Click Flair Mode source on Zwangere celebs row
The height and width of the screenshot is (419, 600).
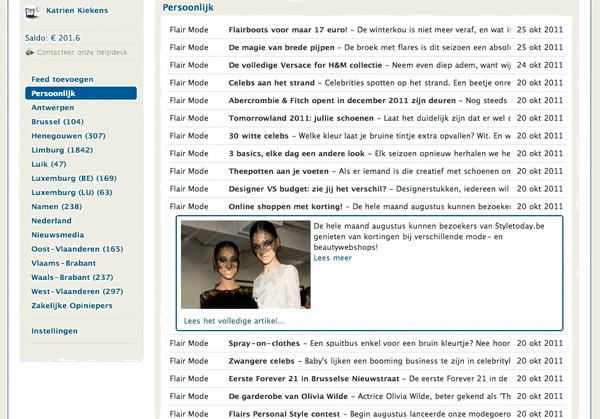click(x=189, y=361)
